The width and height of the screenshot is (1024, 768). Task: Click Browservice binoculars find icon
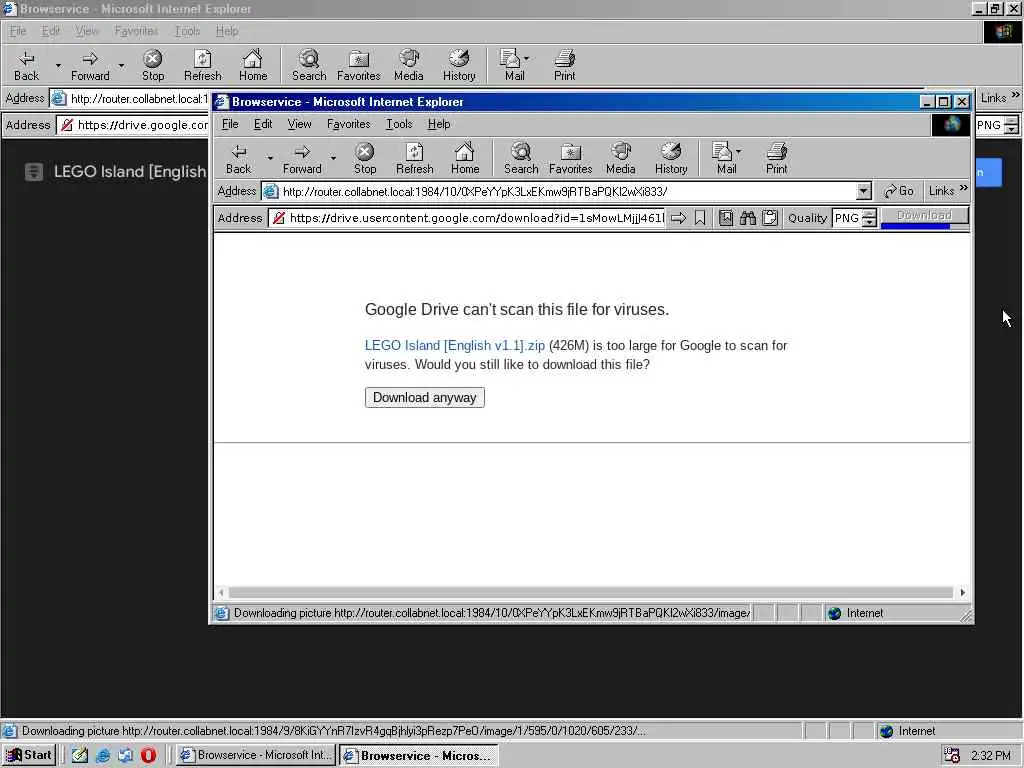point(748,218)
